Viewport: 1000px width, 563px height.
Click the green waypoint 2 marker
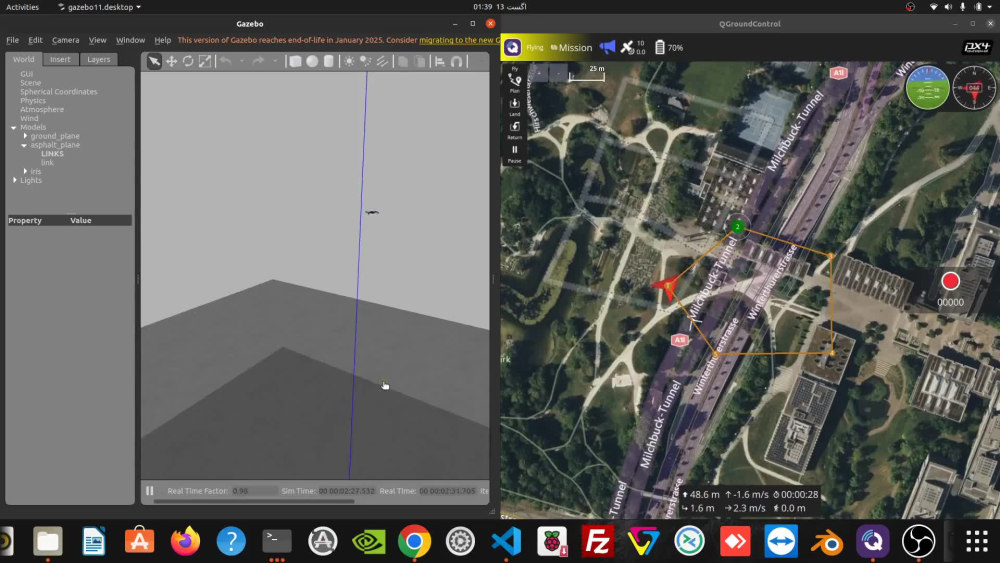[737, 226]
